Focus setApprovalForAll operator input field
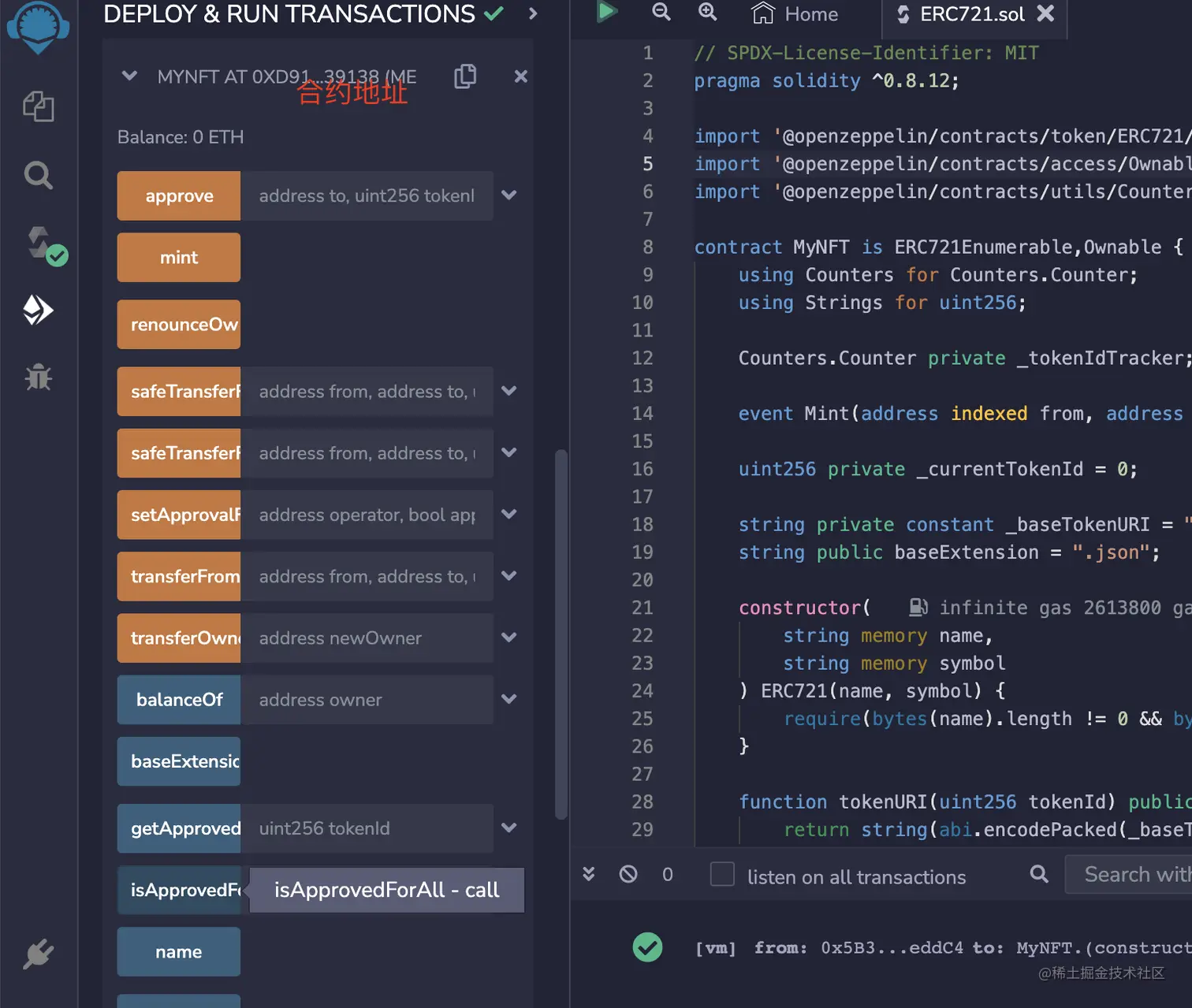Screen dimensions: 1192x1008 367,515
